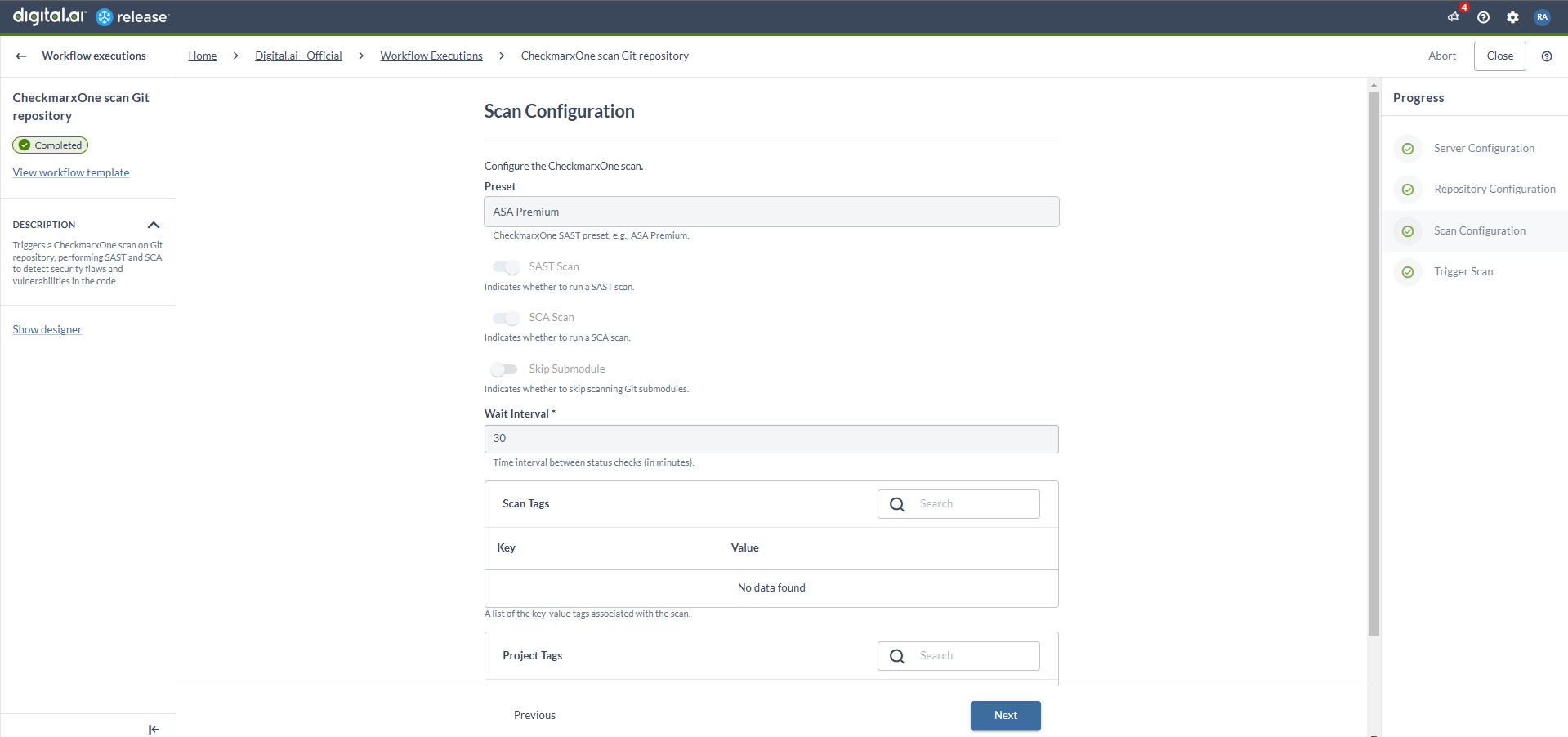Viewport: 1568px width, 737px height.
Task: Click the digital.ai release logo
Action: 91,16
